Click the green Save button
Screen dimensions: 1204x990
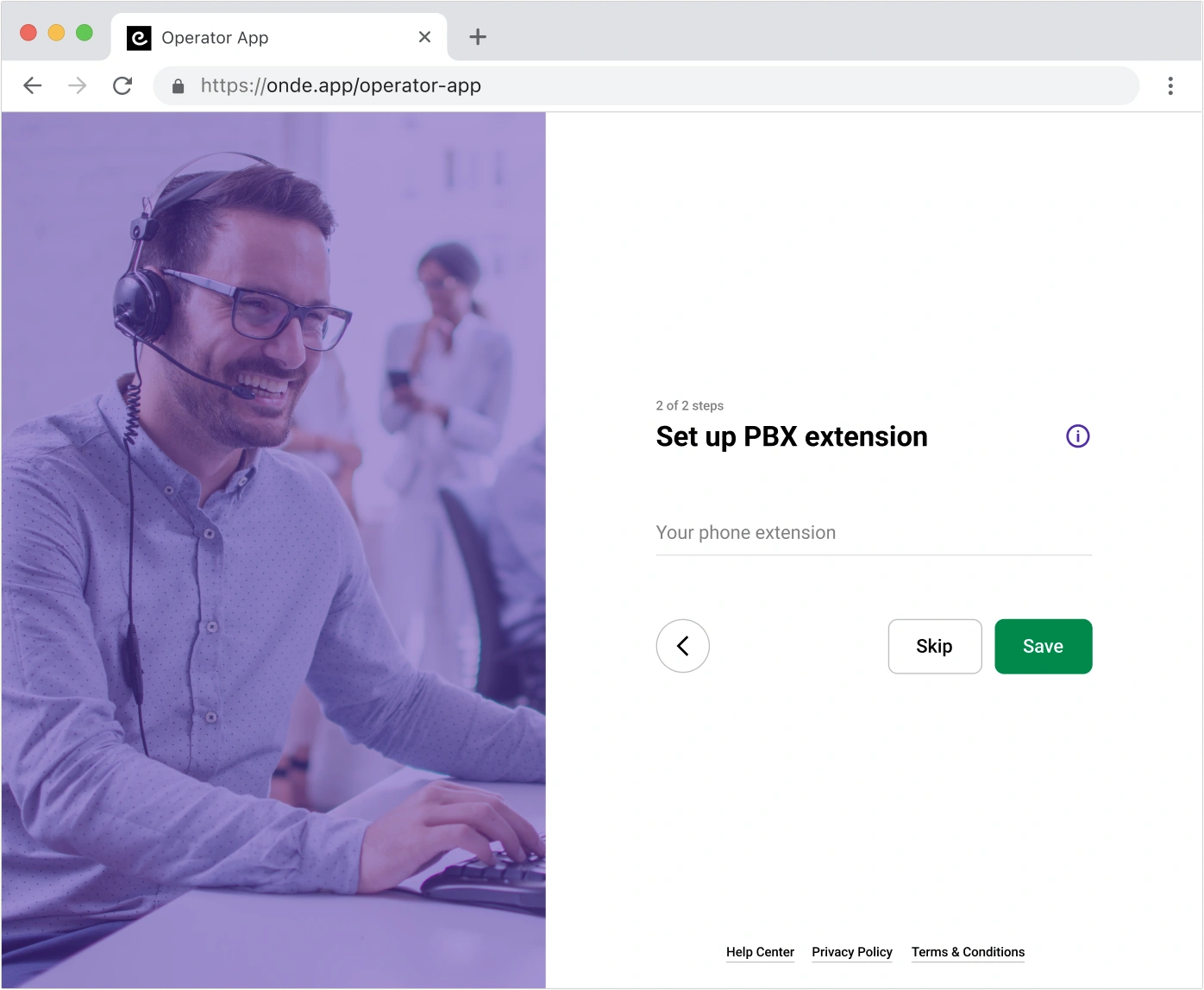pos(1044,646)
